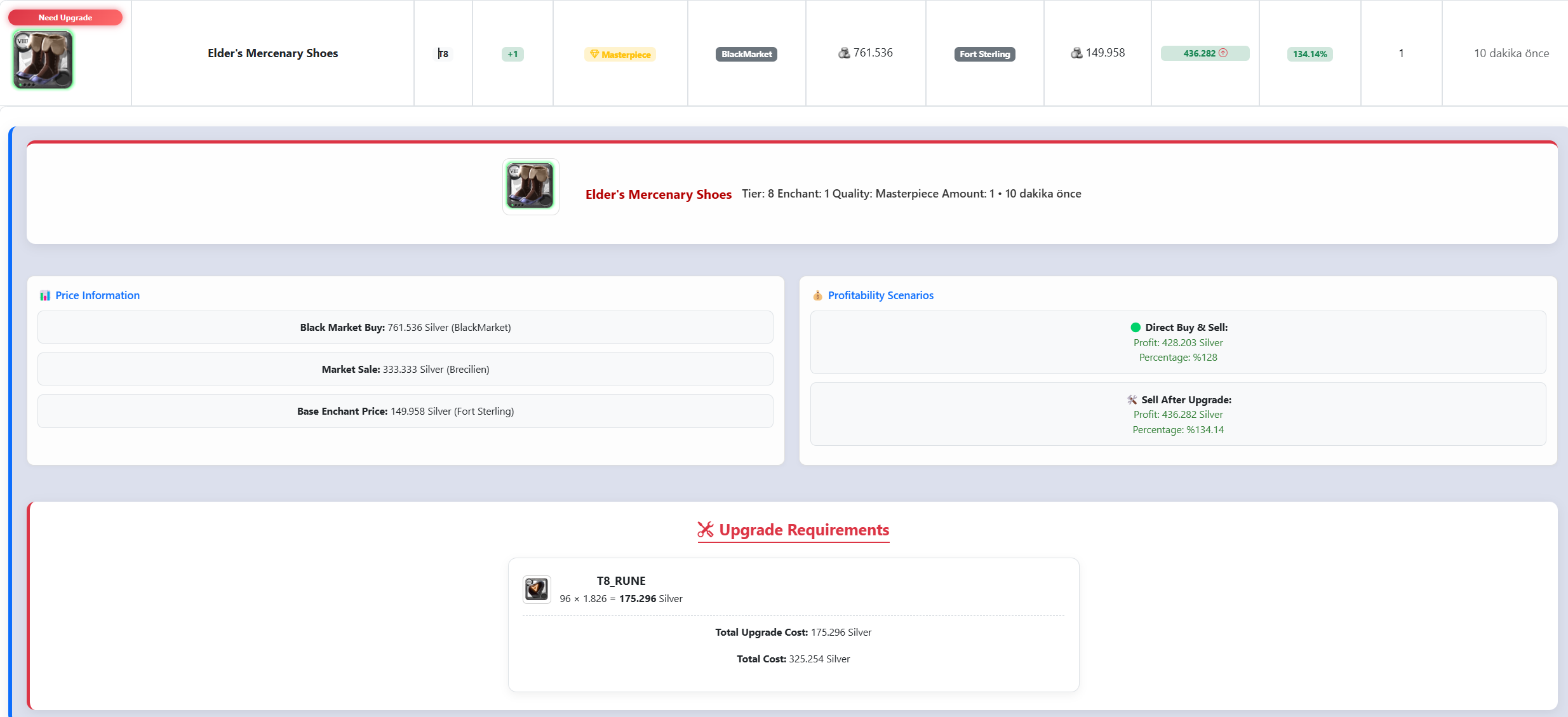Click the Need Upgrade red badge
This screenshot has width=1568, height=717.
(65, 18)
